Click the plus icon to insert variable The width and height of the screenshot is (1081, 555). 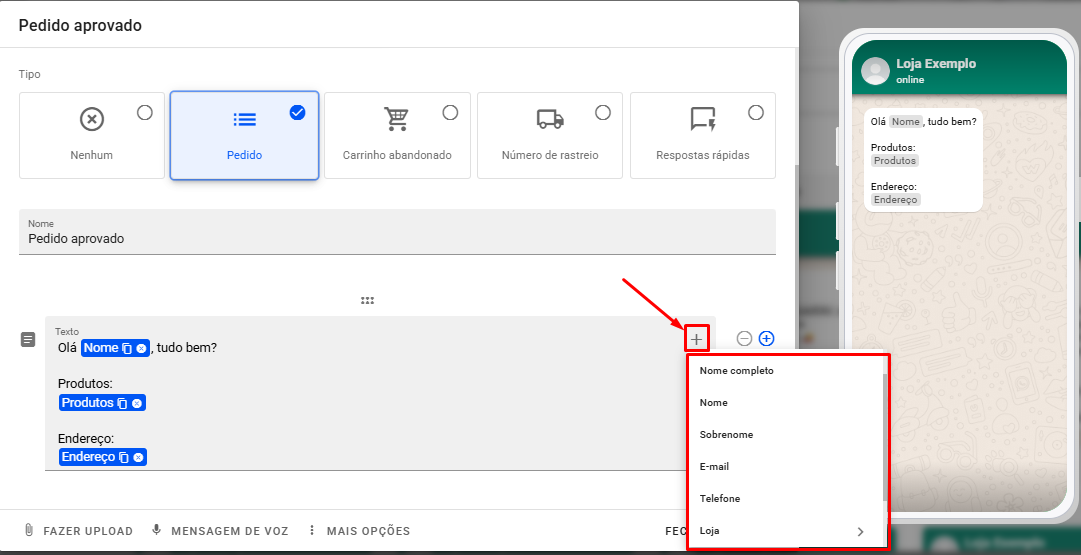pyautogui.click(x=696, y=339)
